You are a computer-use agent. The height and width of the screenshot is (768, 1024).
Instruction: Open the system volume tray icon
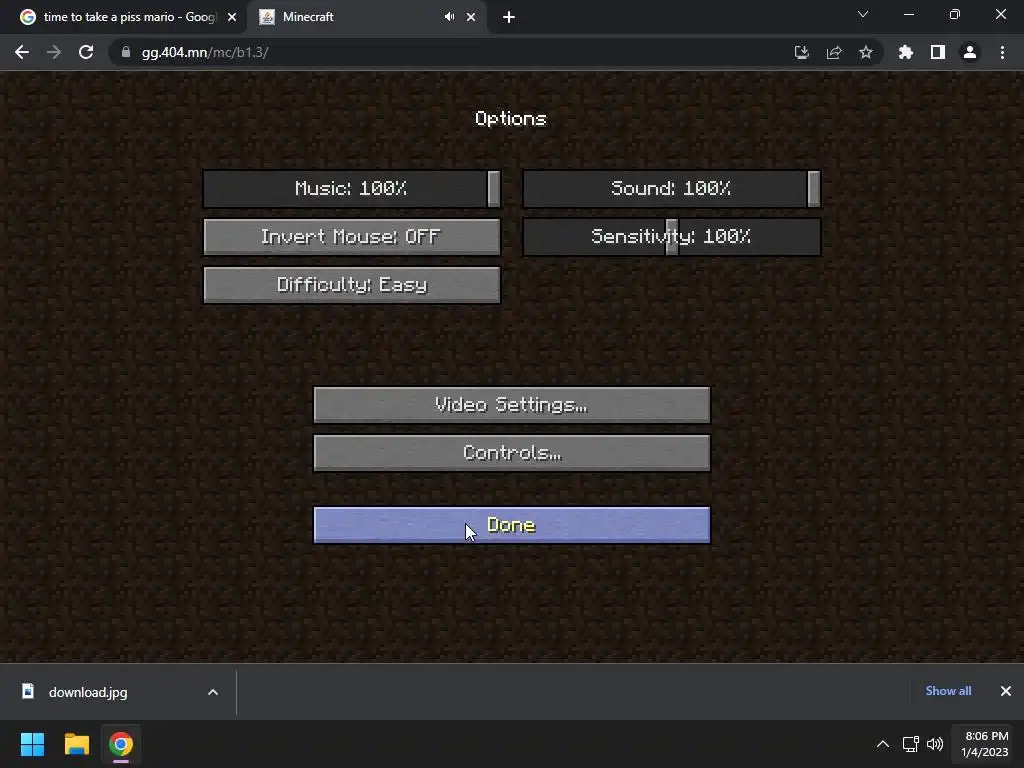coord(935,744)
